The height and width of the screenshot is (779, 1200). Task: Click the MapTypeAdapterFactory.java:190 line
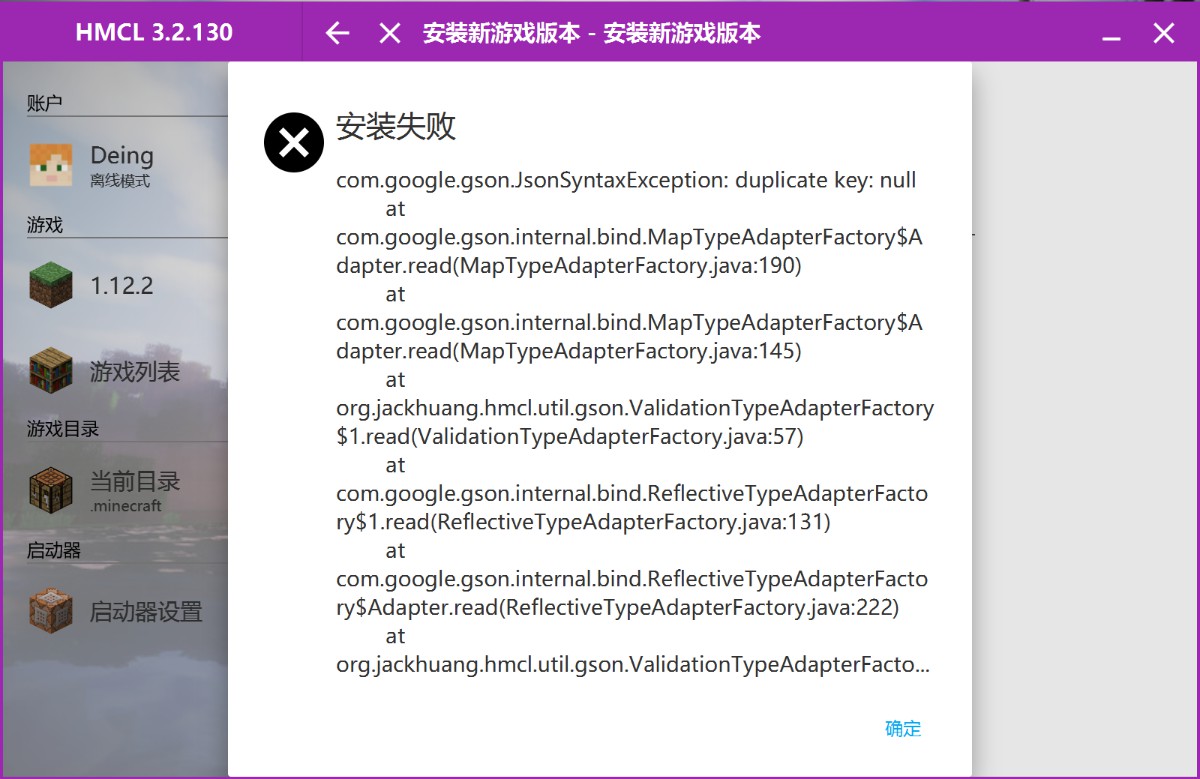click(569, 266)
